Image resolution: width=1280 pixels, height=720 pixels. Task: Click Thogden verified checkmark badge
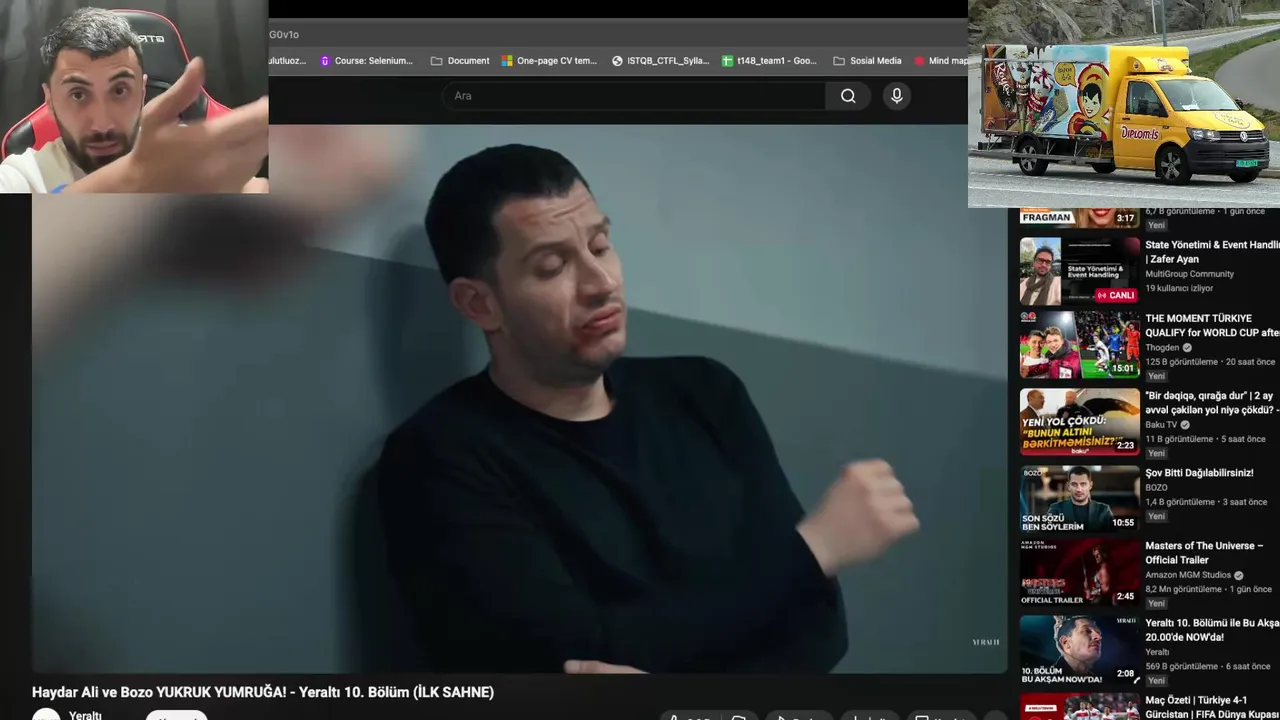coord(1187,348)
